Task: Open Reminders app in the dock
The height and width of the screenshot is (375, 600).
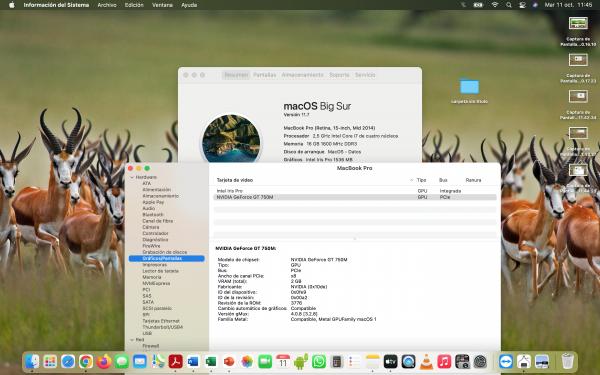Action: (x=354, y=362)
